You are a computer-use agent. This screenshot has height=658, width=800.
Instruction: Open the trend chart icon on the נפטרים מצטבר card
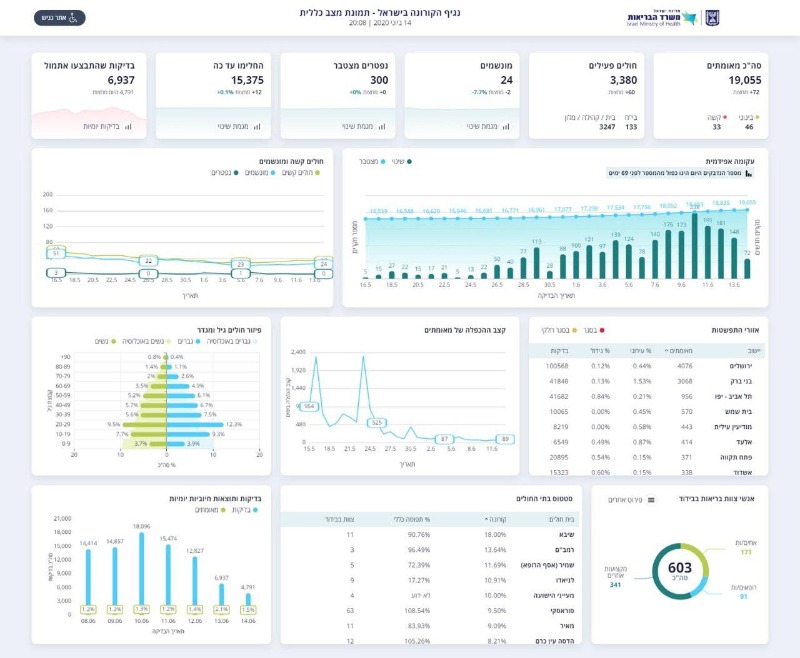[x=382, y=126]
